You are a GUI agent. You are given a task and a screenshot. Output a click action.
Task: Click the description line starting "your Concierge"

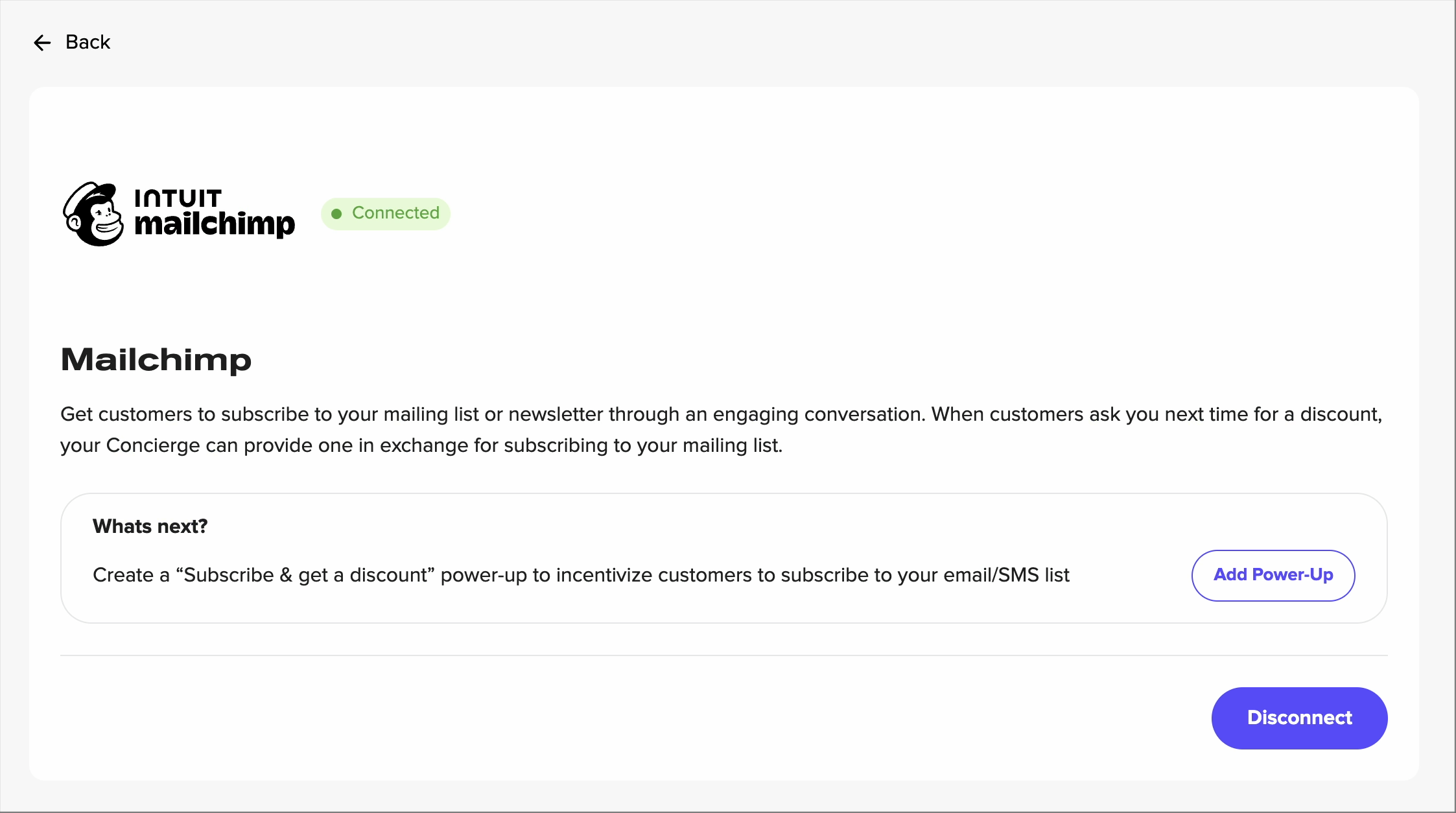tap(421, 445)
